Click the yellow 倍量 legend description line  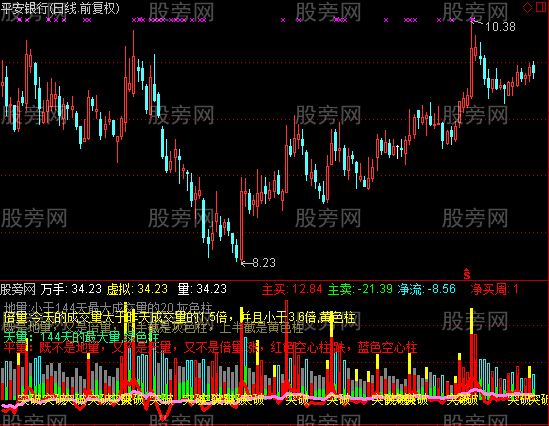point(179,318)
